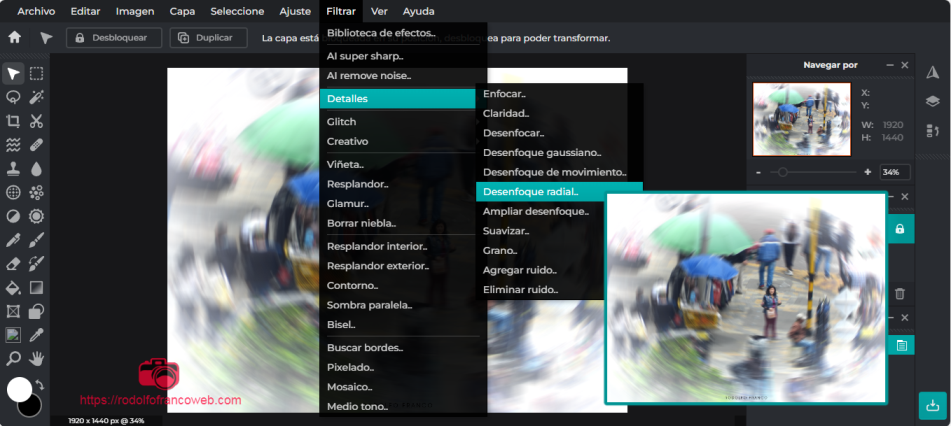Viewport: 951px width, 426px height.
Task: Pick the Magic Wand tool
Action: [37, 97]
